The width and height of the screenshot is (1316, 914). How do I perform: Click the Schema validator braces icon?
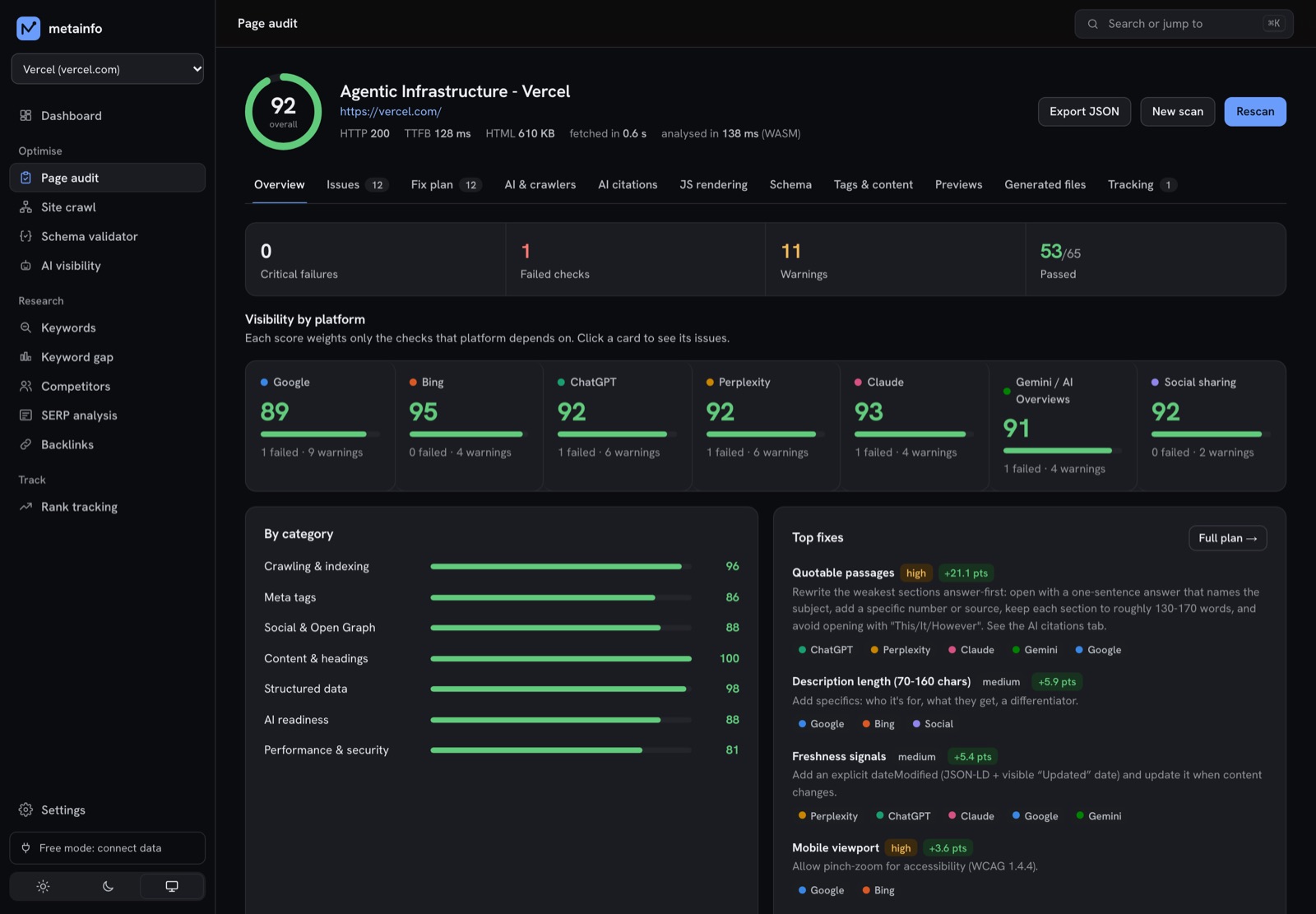25,236
